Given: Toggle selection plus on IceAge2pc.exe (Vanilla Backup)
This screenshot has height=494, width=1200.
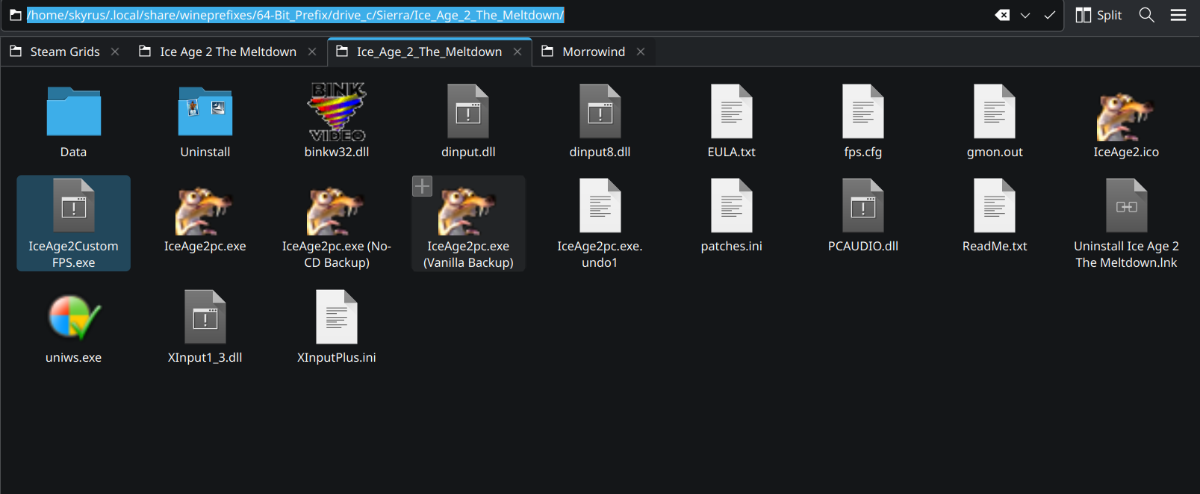Looking at the screenshot, I should [422, 186].
